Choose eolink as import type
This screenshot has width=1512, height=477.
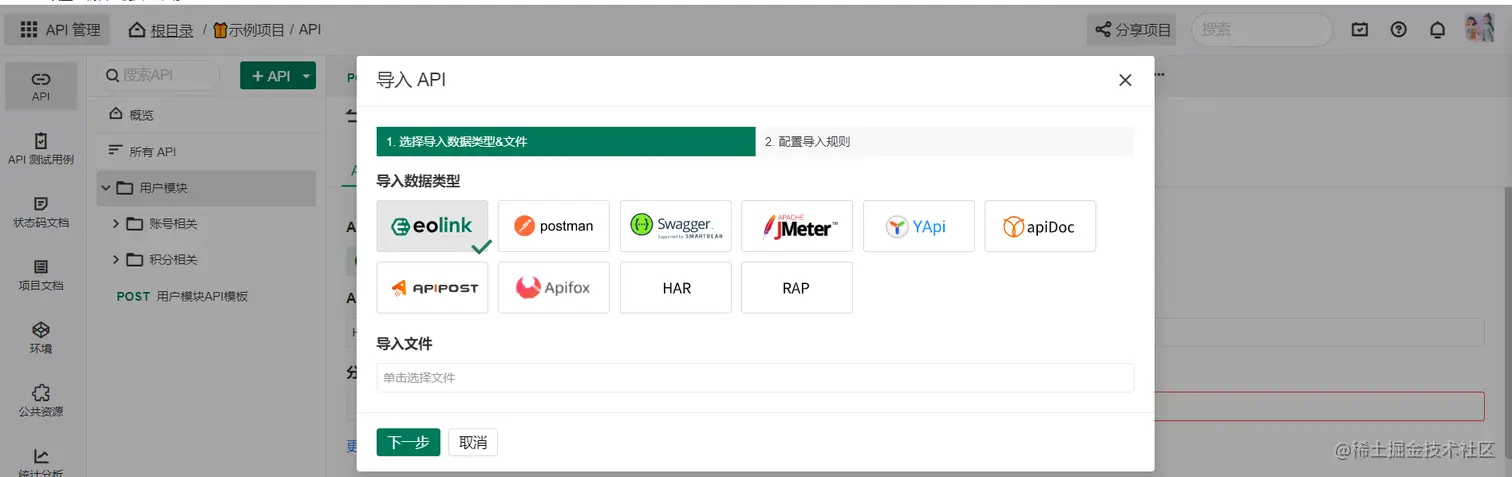pyautogui.click(x=433, y=226)
